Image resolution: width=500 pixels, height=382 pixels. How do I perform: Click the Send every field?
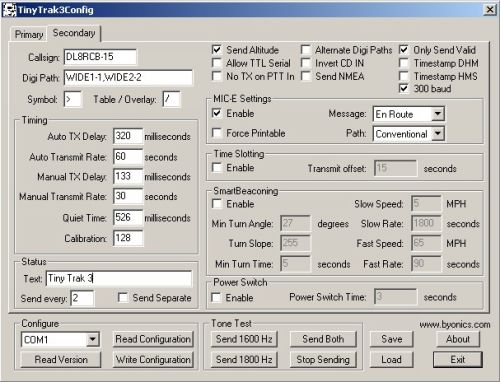click(82, 298)
